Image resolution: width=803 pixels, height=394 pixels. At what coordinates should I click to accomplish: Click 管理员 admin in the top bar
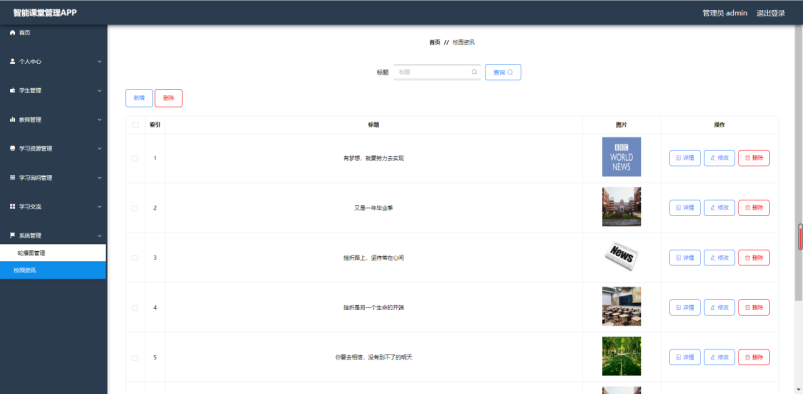pos(725,13)
